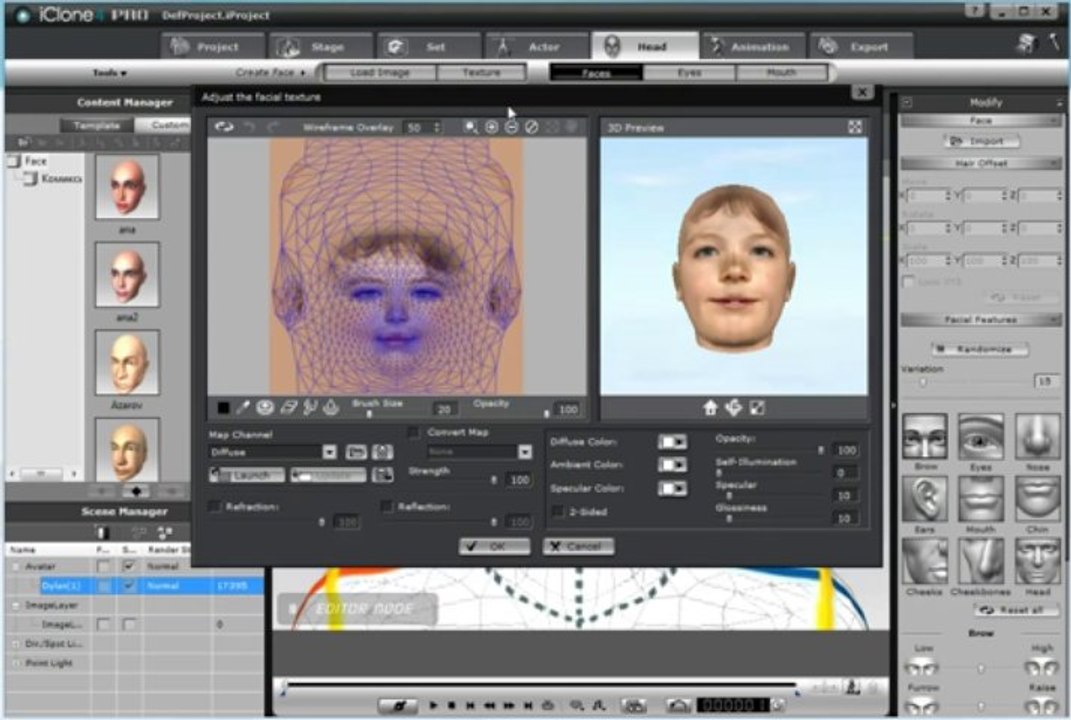Switch to the Stage tab
This screenshot has height=720, width=1071.
pyautogui.click(x=320, y=46)
